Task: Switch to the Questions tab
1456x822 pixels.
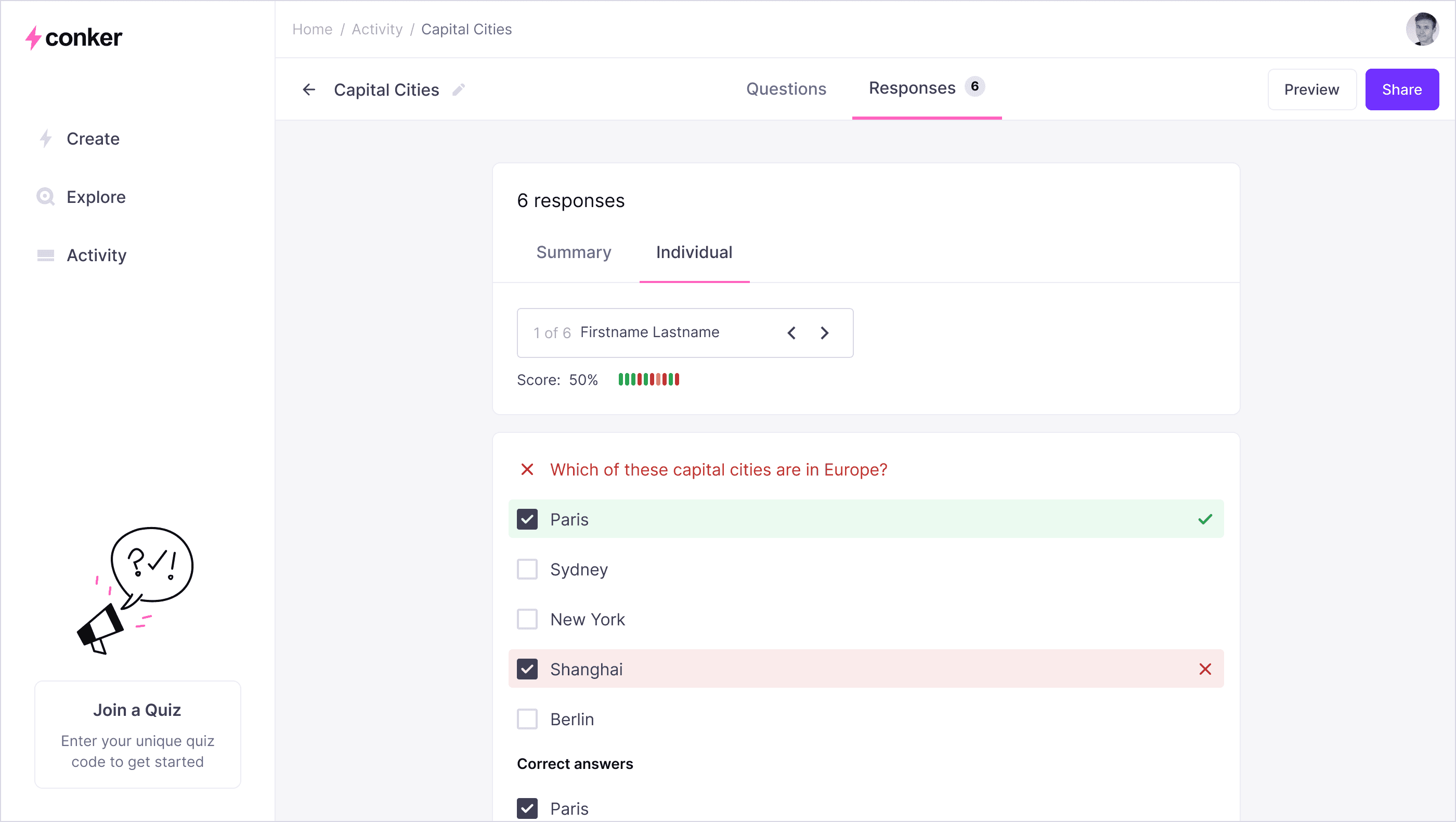Action: [786, 89]
